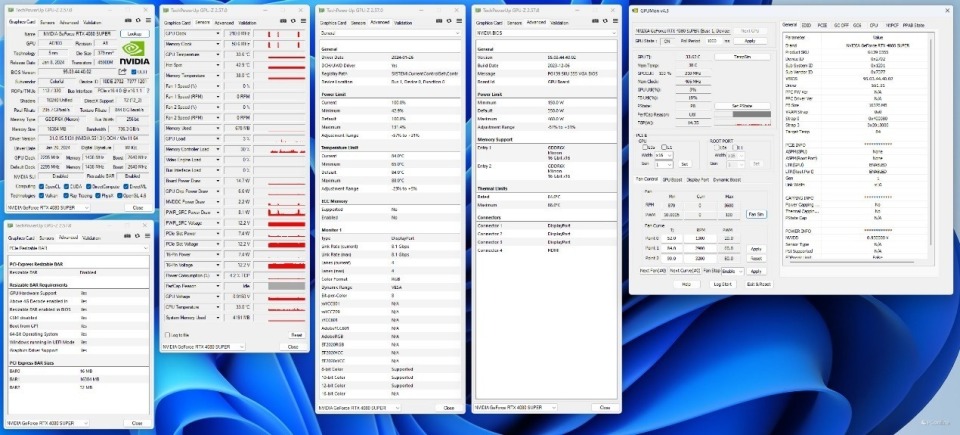Viewport: 960px width, 435px height.
Task: Click the NVIDIA logo in GPU-Z
Action: [x=134, y=53]
